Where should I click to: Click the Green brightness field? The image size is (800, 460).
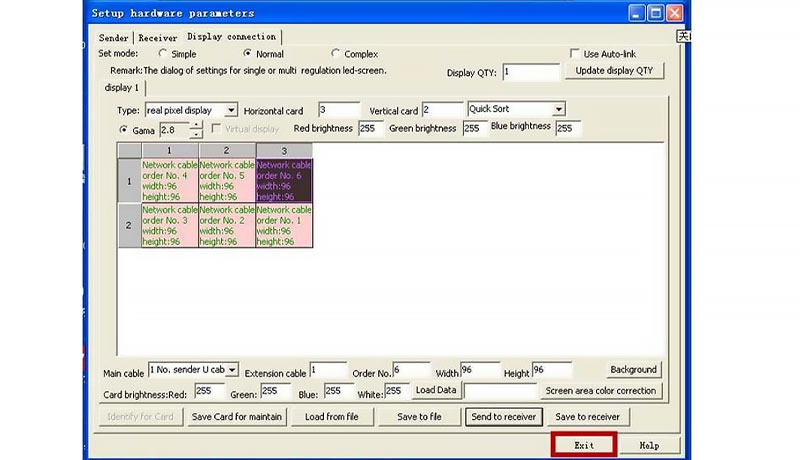click(475, 129)
